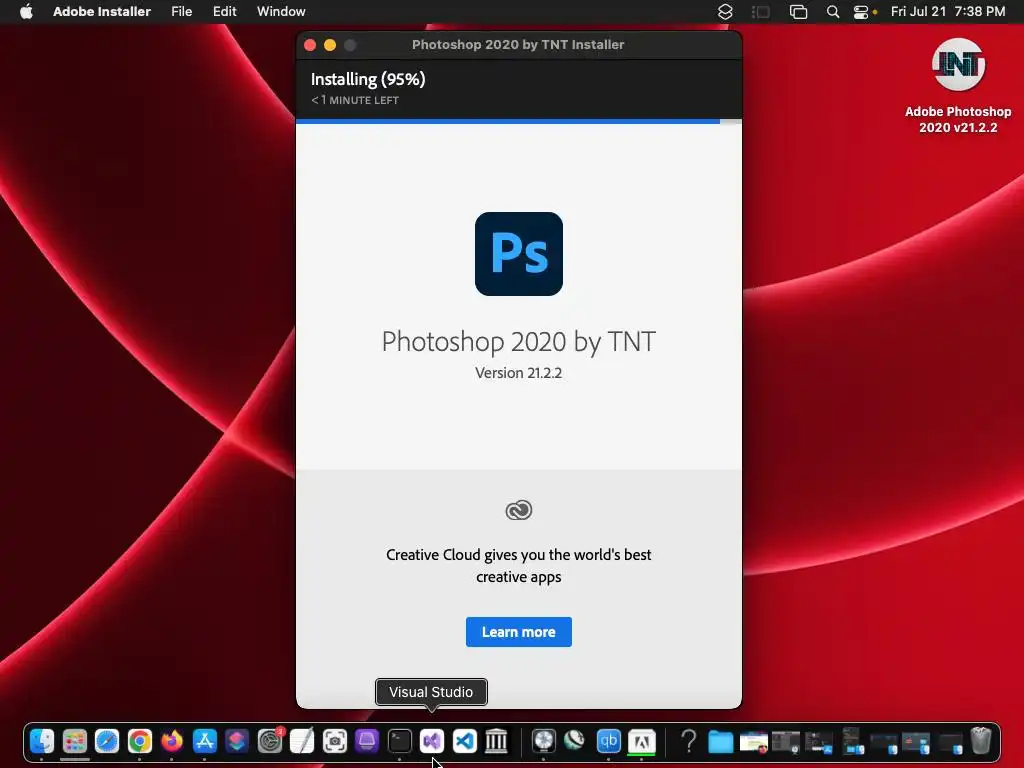This screenshot has width=1024, height=768.
Task: Open the Apple menu
Action: 26,12
